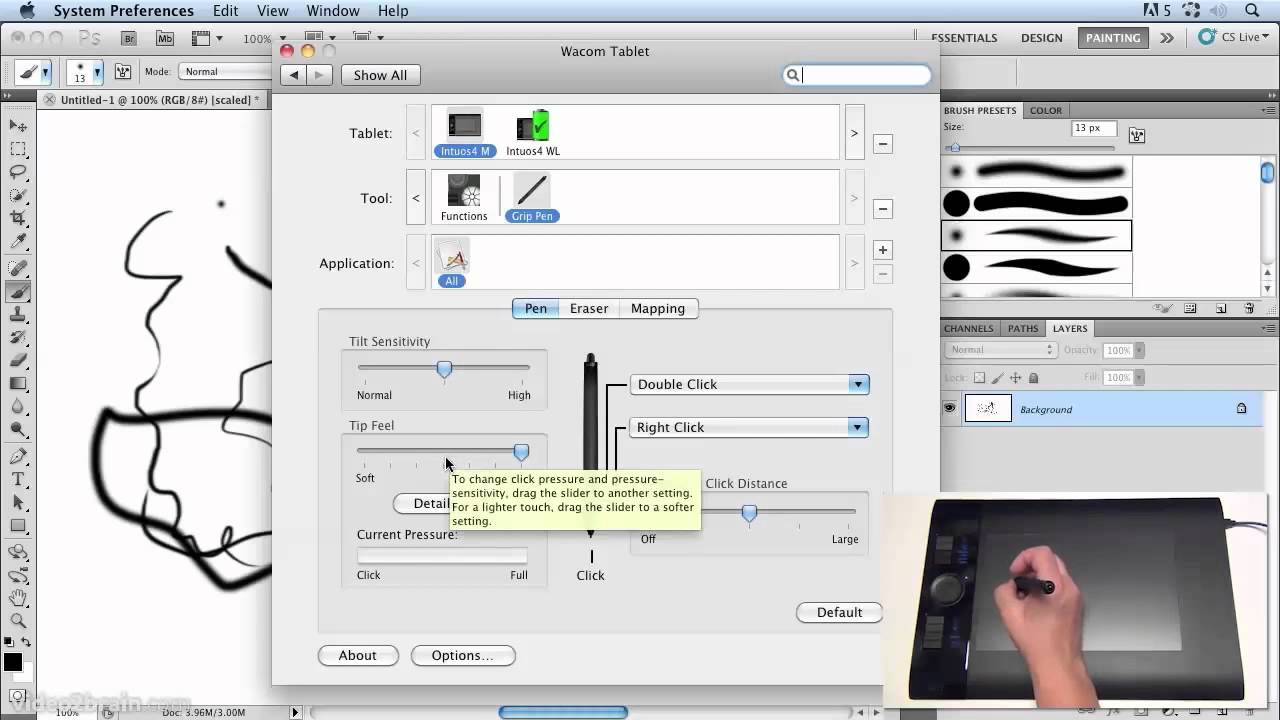The width and height of the screenshot is (1280, 720).
Task: Expand more workspaces chevron
Action: coord(1167,38)
